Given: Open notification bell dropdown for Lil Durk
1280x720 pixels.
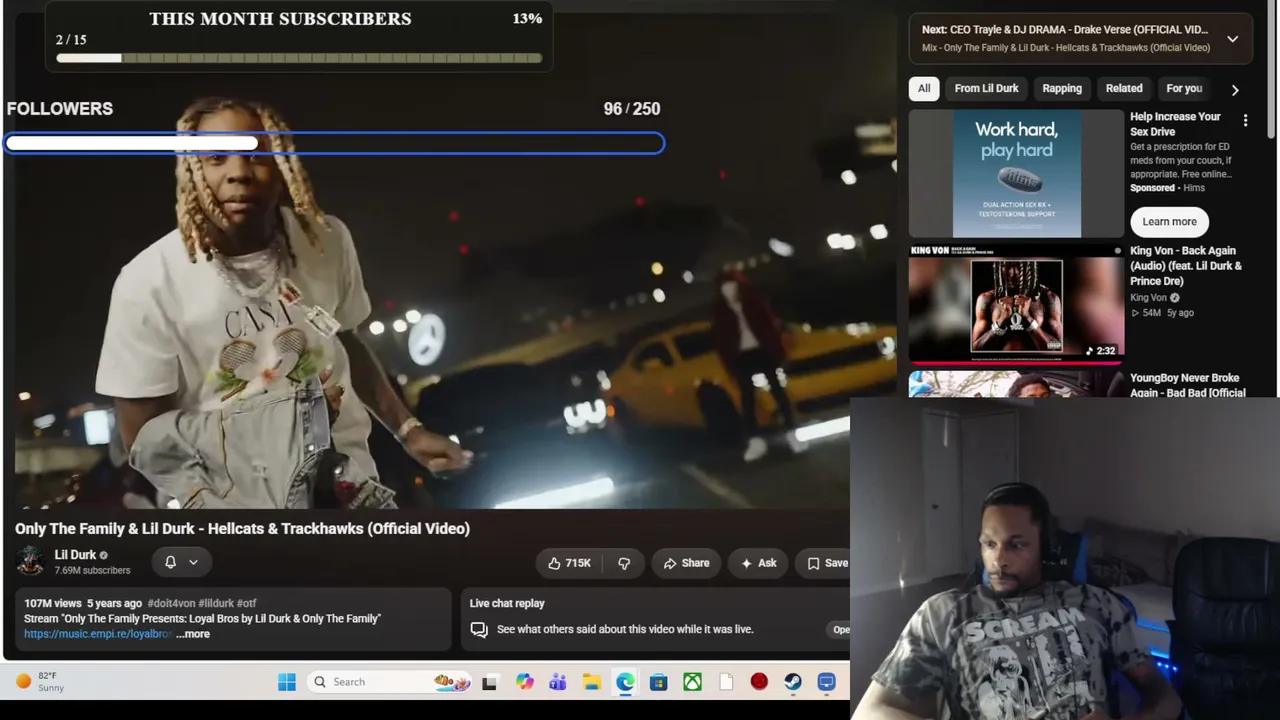Looking at the screenshot, I should coord(181,562).
